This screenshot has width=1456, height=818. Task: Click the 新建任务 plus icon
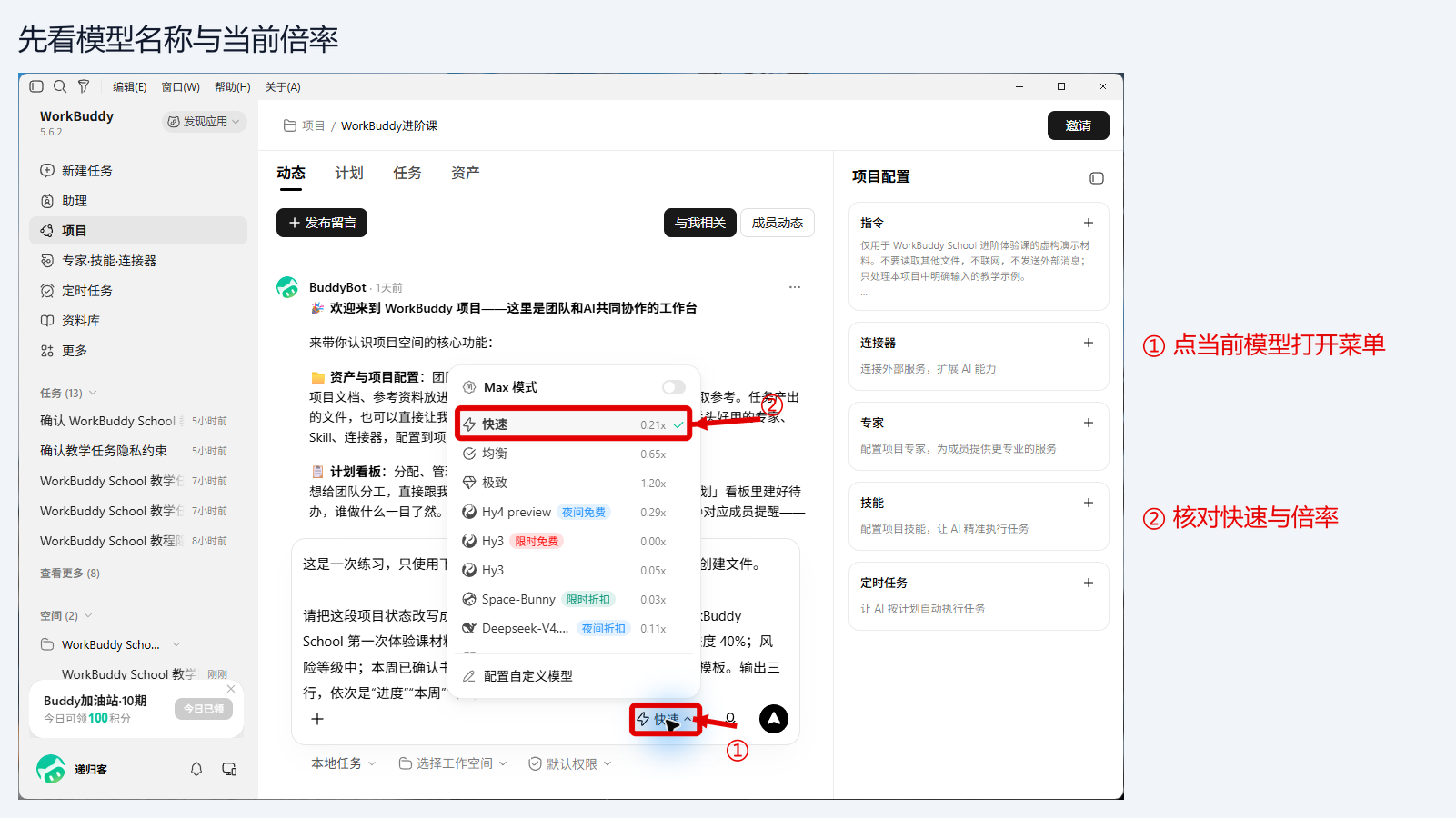[x=47, y=171]
